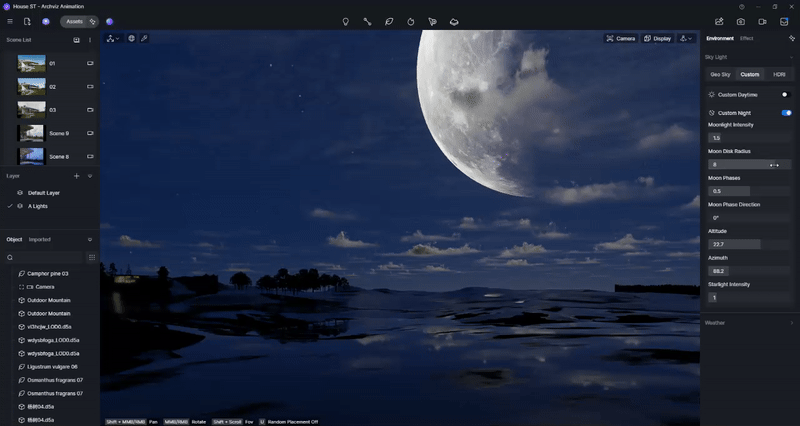Open the Scene List more options menu
This screenshot has width=800, height=426.
tap(90, 40)
